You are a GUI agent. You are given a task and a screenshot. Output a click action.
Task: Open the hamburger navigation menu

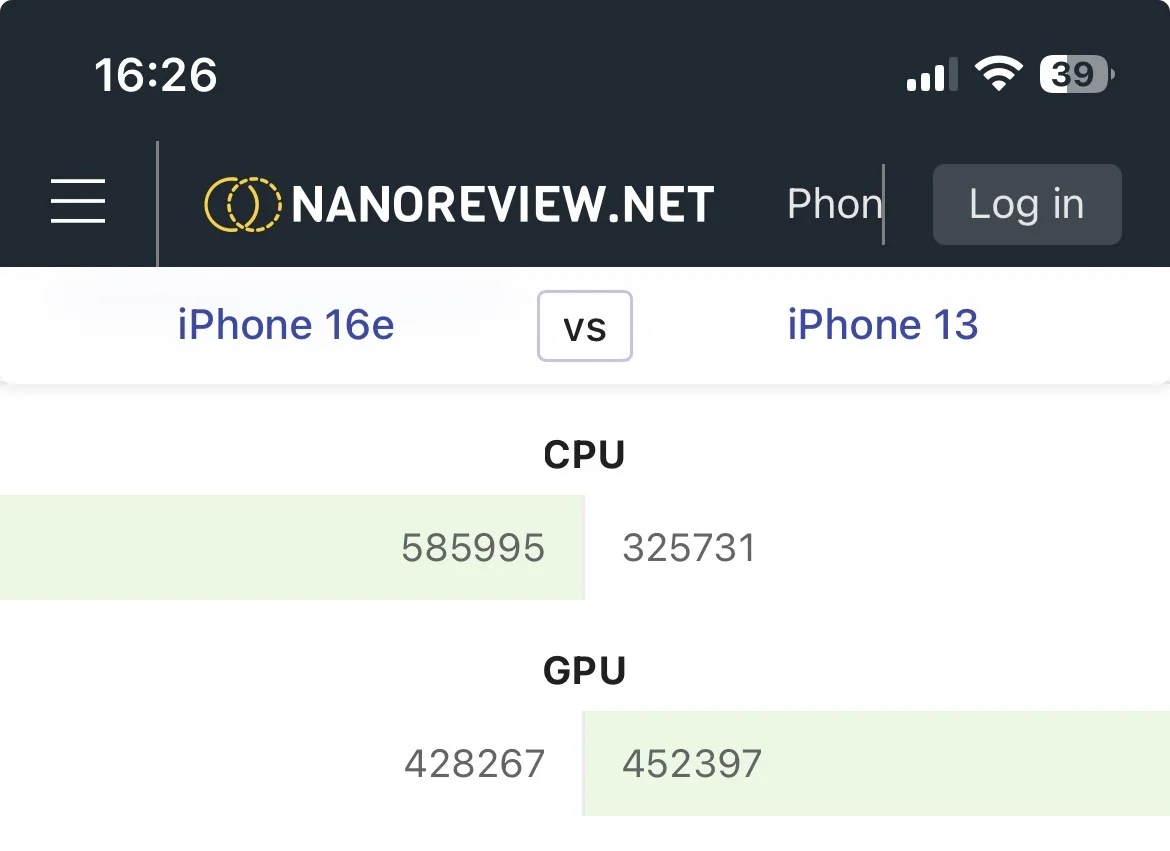78,202
